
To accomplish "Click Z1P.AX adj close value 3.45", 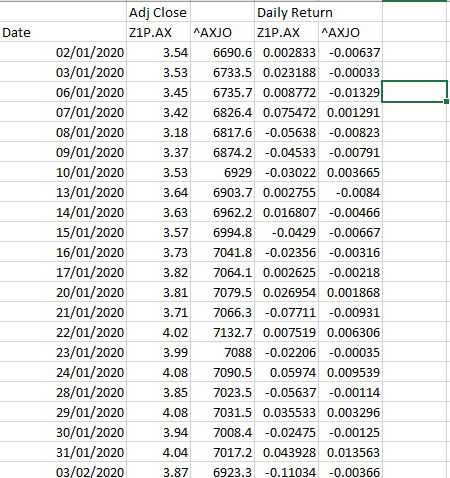I will pos(158,92).
